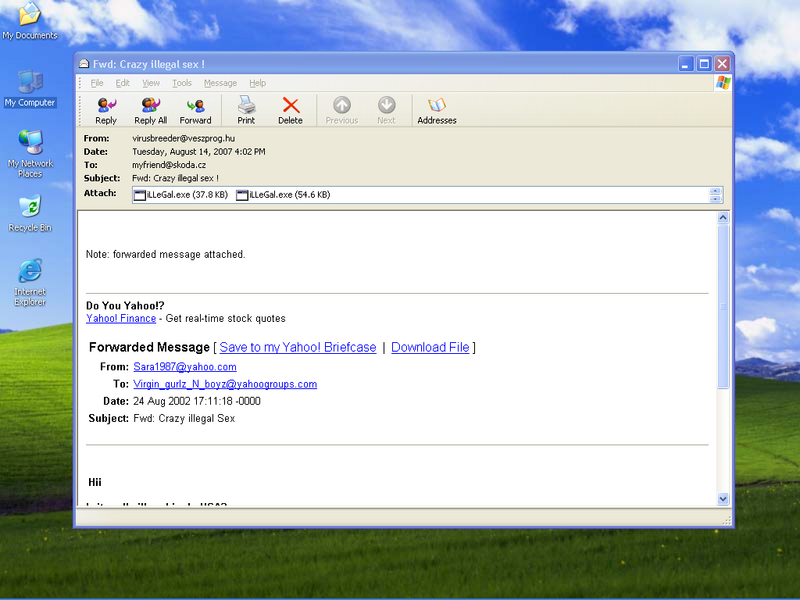Click the Windows flag logo in menu bar
Viewport: 800px width, 600px height.
[723, 83]
